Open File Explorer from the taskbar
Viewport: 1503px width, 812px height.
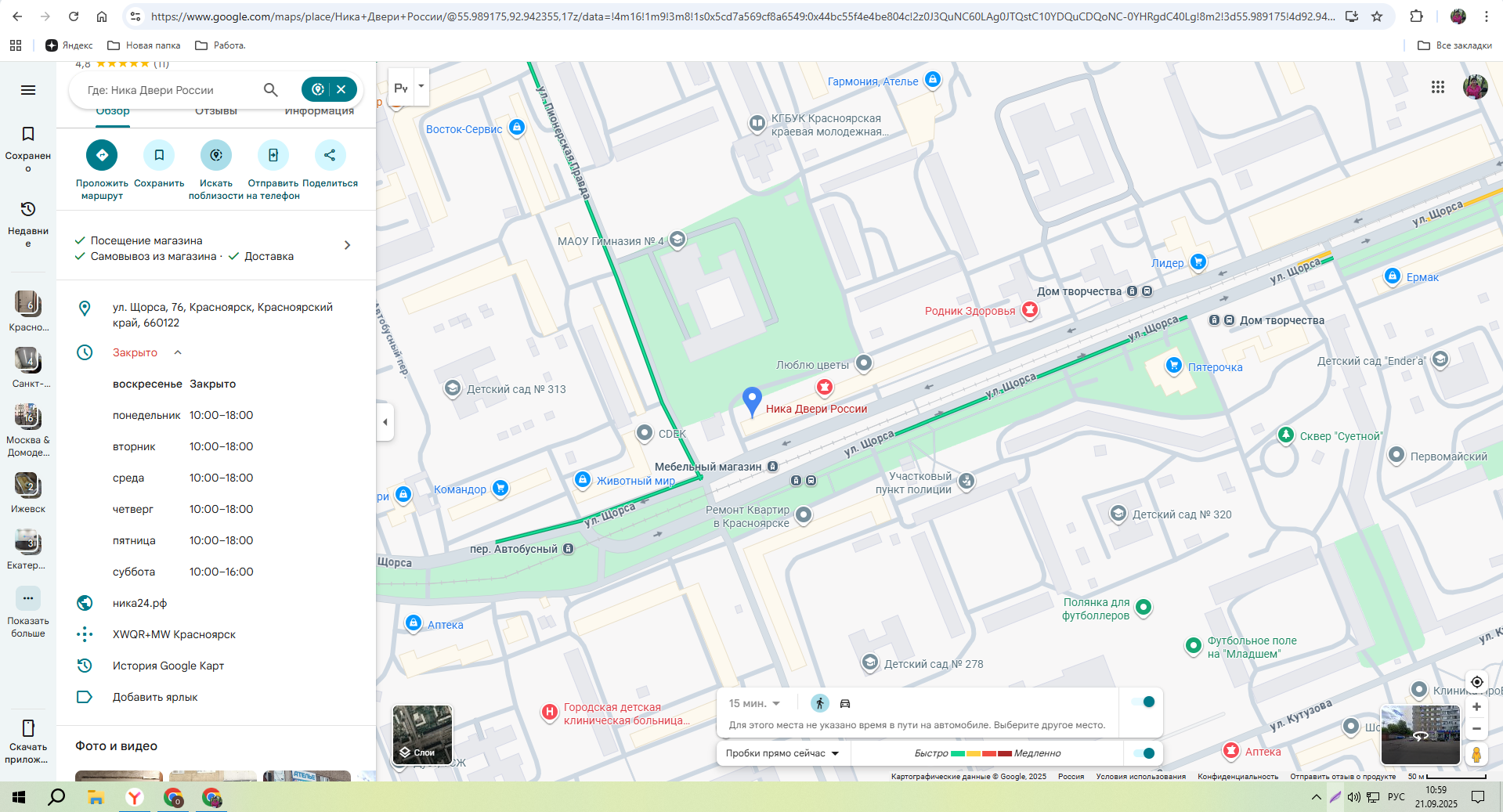click(x=96, y=798)
